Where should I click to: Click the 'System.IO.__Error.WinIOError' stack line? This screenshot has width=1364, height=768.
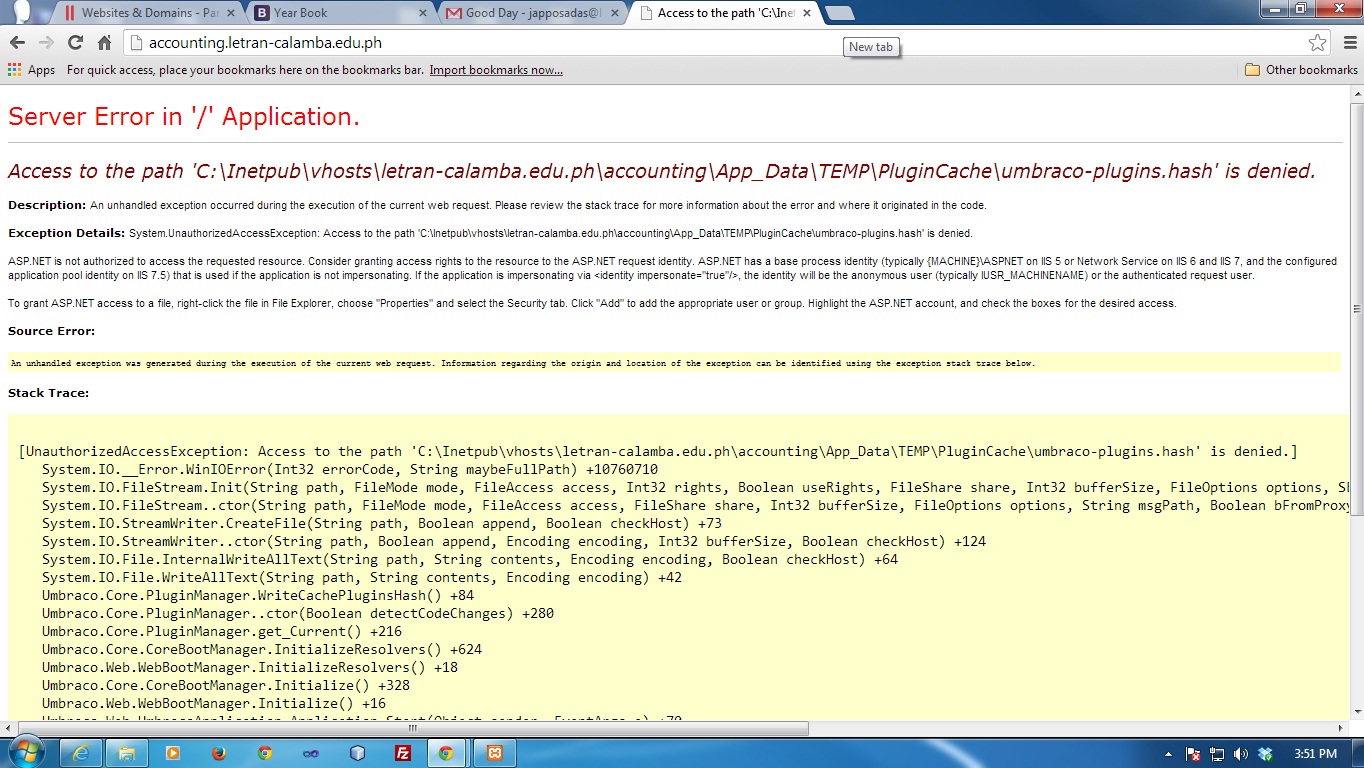(350, 470)
